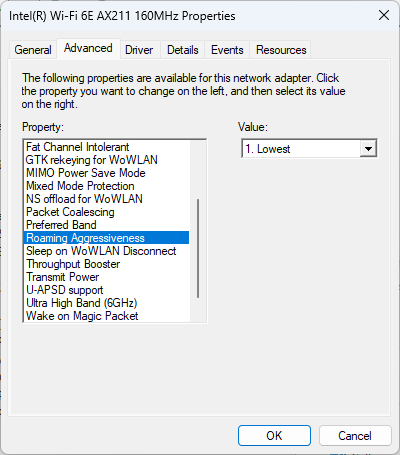Click the Cancel button
The width and height of the screenshot is (400, 455).
point(355,435)
